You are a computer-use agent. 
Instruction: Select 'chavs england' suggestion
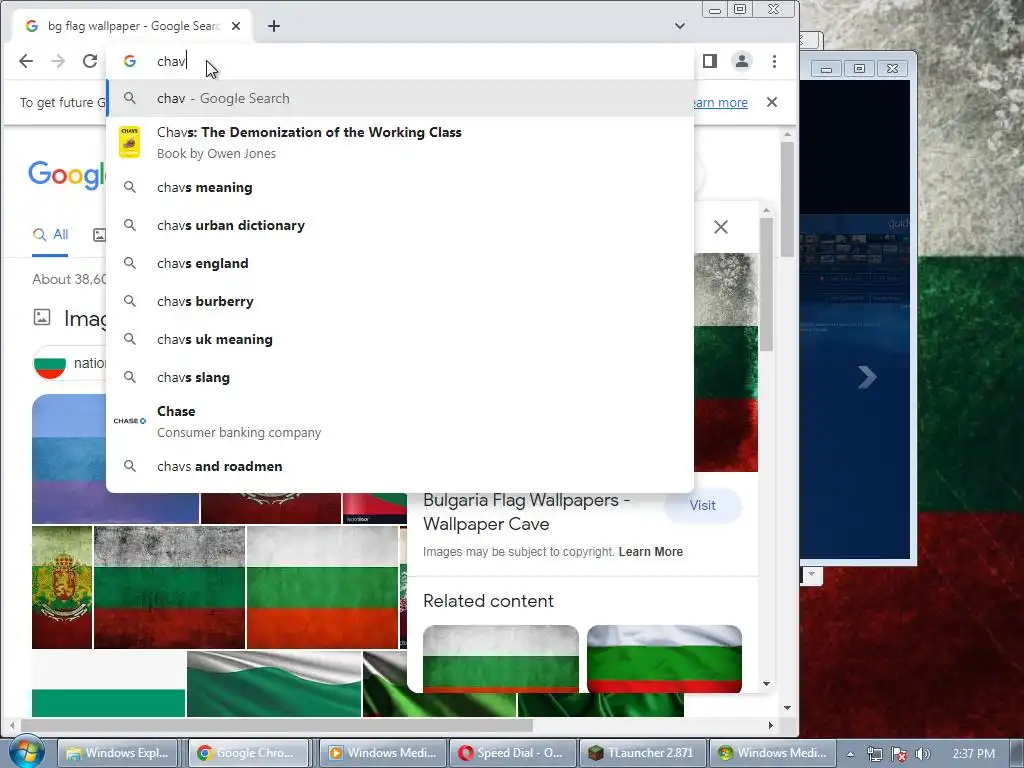[x=400, y=263]
